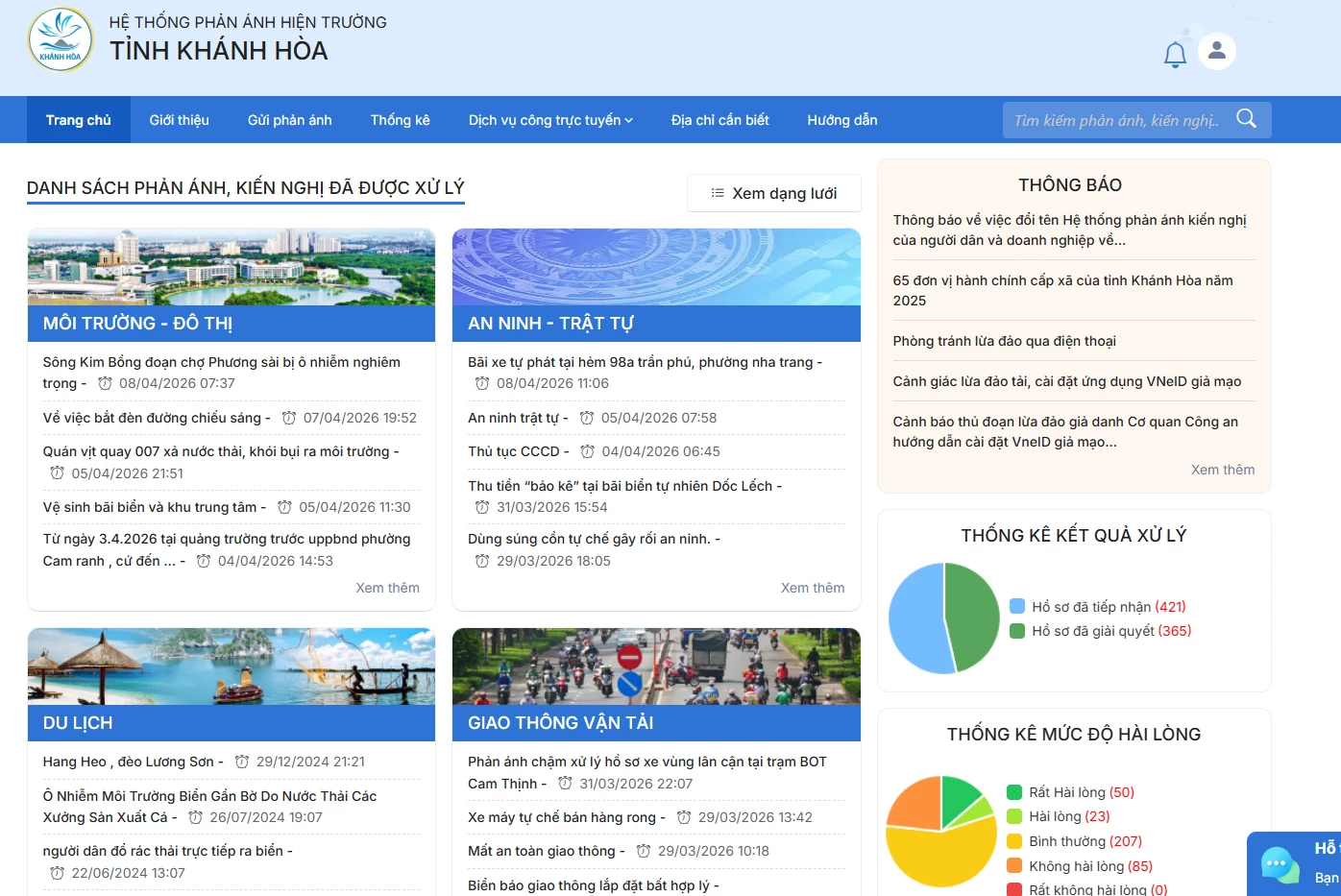This screenshot has width=1341, height=896.
Task: Click the clock icon beside "An ninh trật tự"
Action: coord(584,418)
